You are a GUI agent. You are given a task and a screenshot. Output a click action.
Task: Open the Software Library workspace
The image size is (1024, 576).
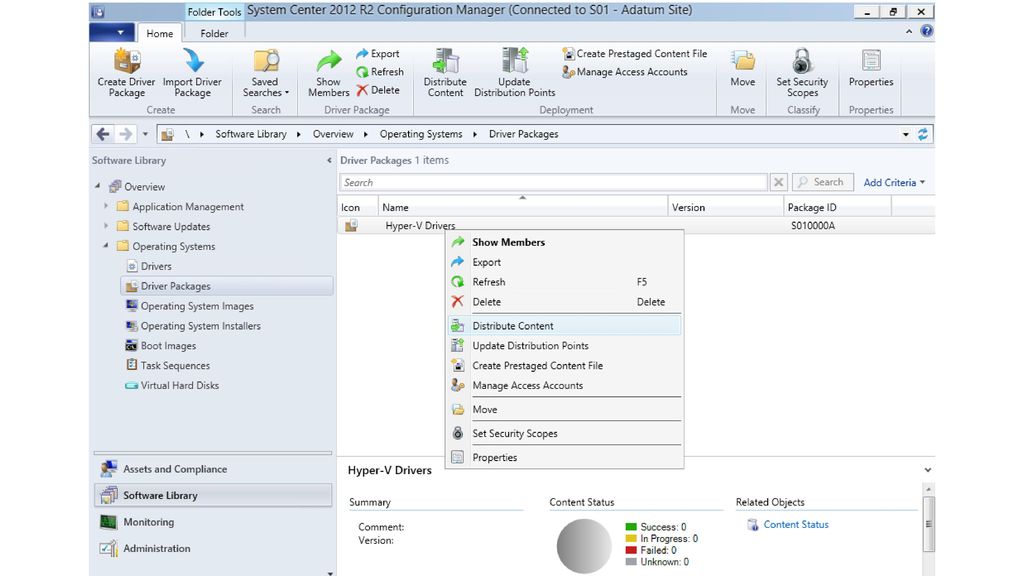click(213, 495)
